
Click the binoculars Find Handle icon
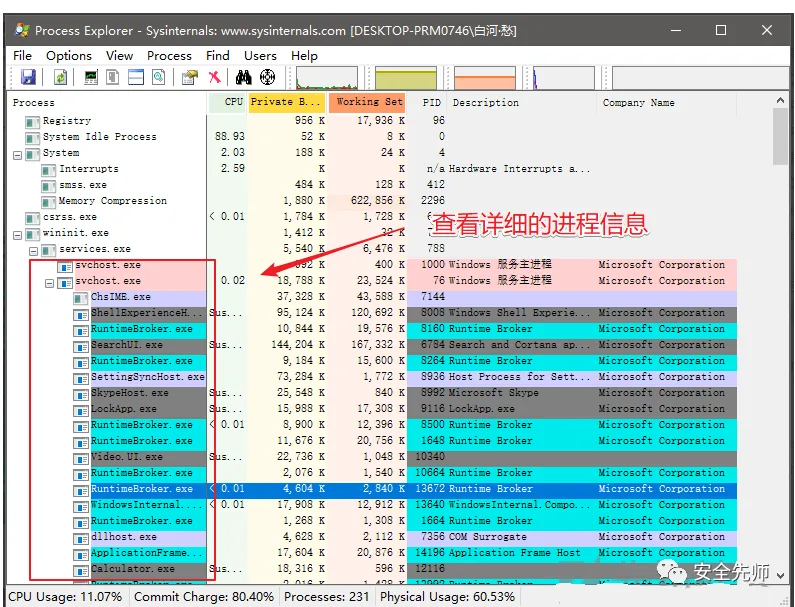(x=243, y=77)
